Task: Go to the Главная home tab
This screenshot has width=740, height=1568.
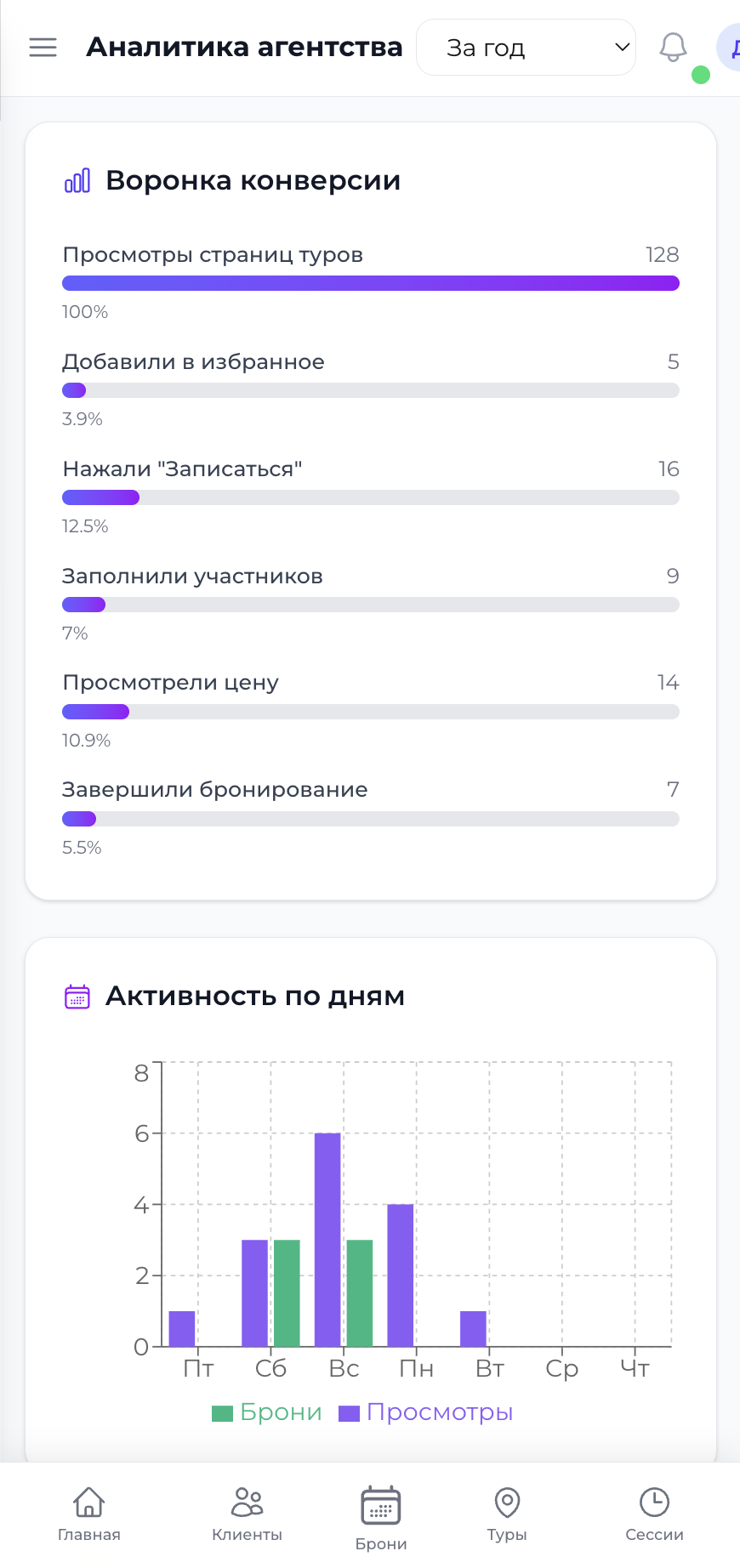Action: (x=89, y=1514)
